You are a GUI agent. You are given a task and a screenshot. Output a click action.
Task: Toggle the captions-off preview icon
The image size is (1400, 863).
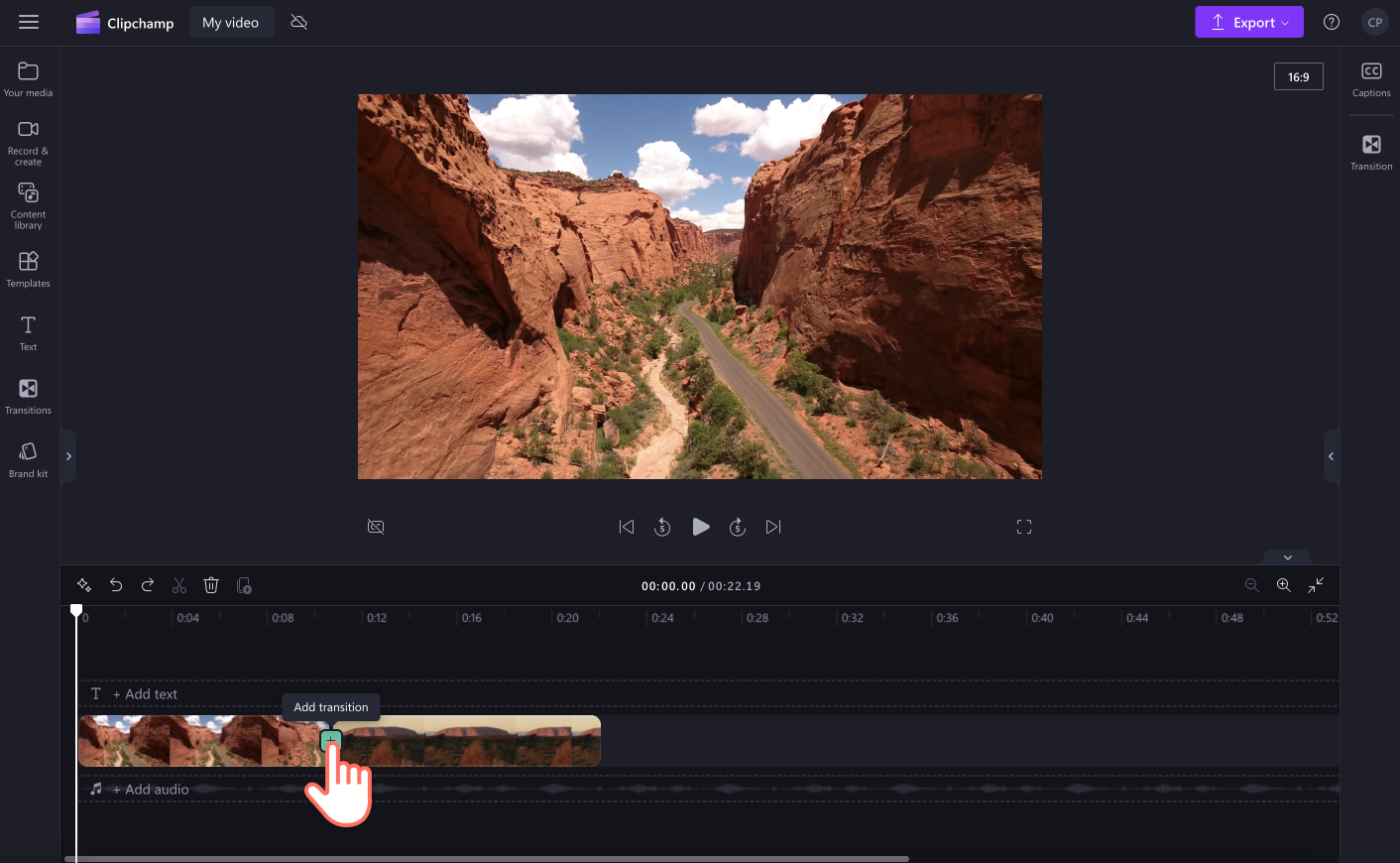click(376, 527)
